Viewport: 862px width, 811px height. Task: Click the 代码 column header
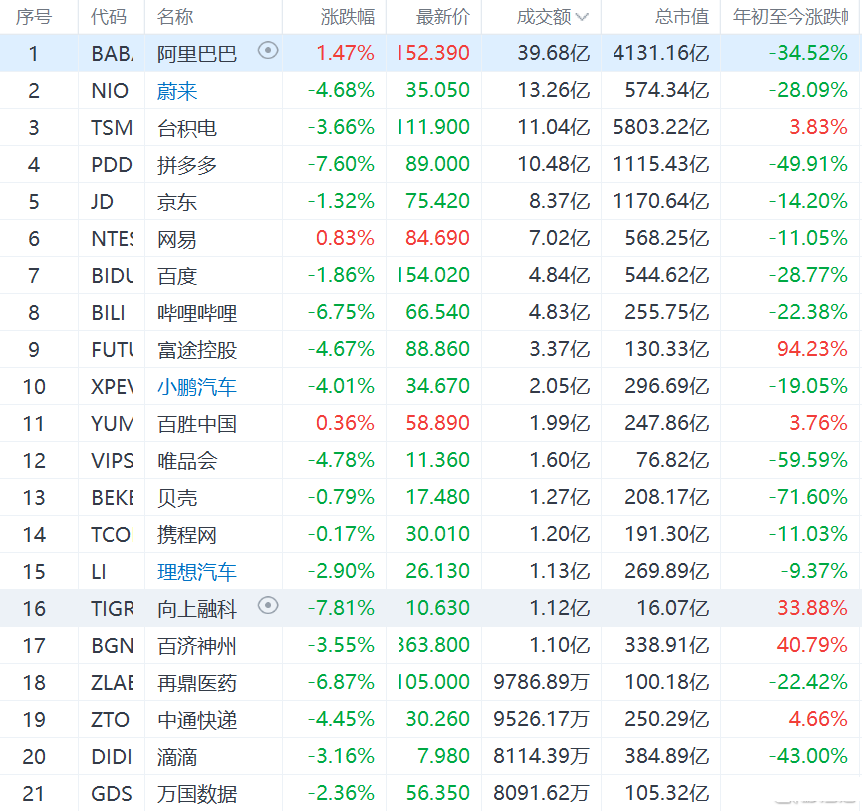pyautogui.click(x=109, y=17)
